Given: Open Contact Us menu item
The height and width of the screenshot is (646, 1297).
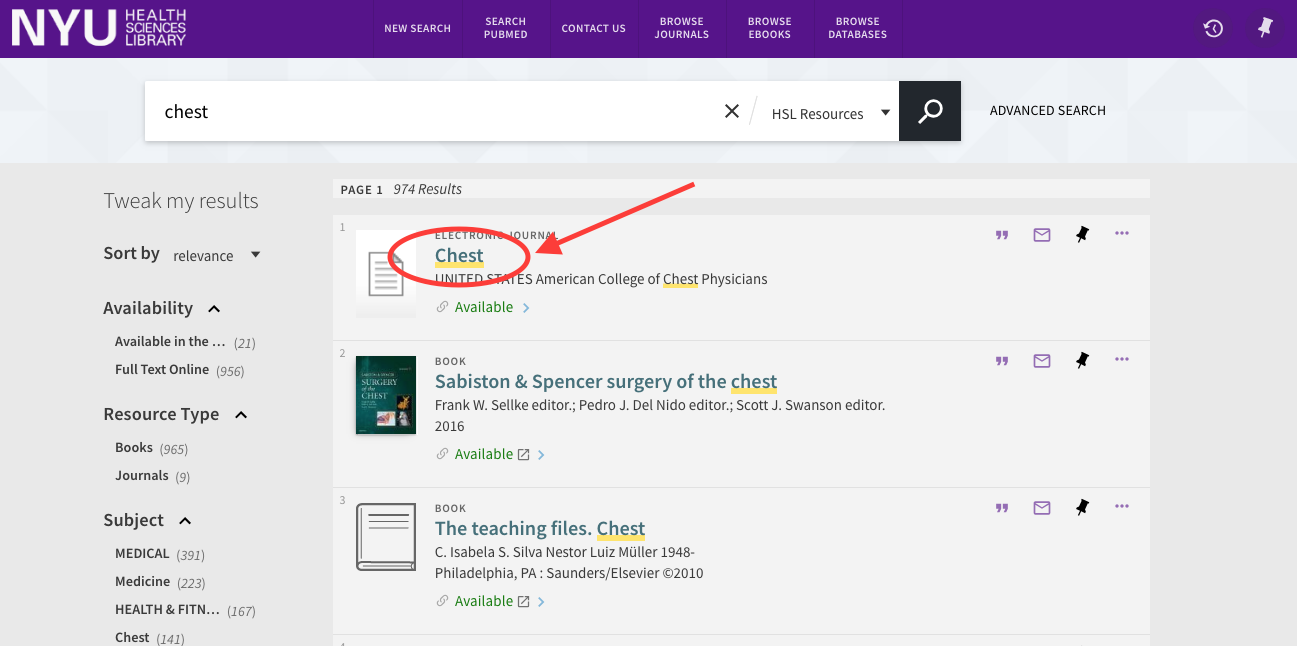Looking at the screenshot, I should point(593,28).
